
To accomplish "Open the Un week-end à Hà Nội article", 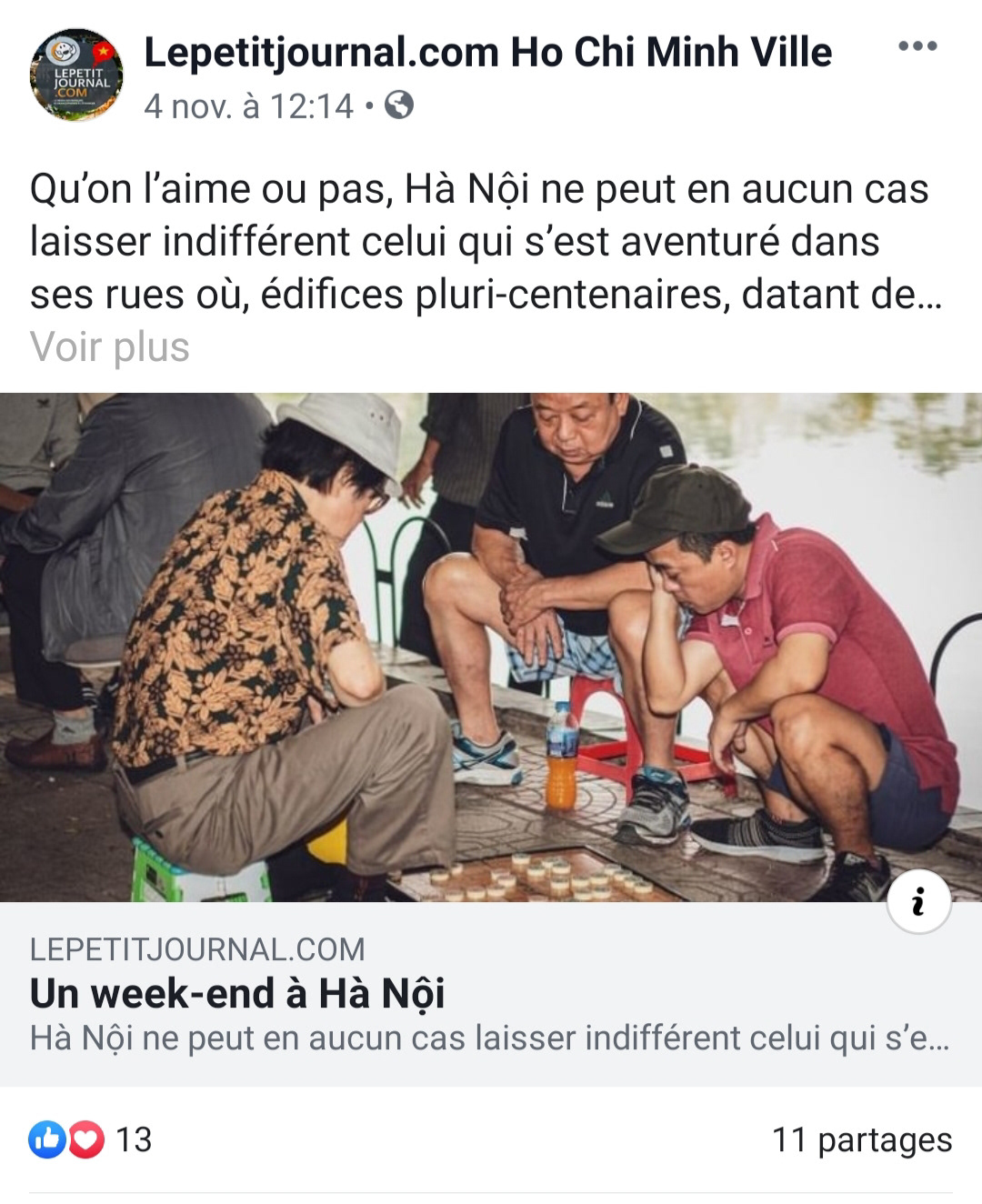I will tap(237, 994).
